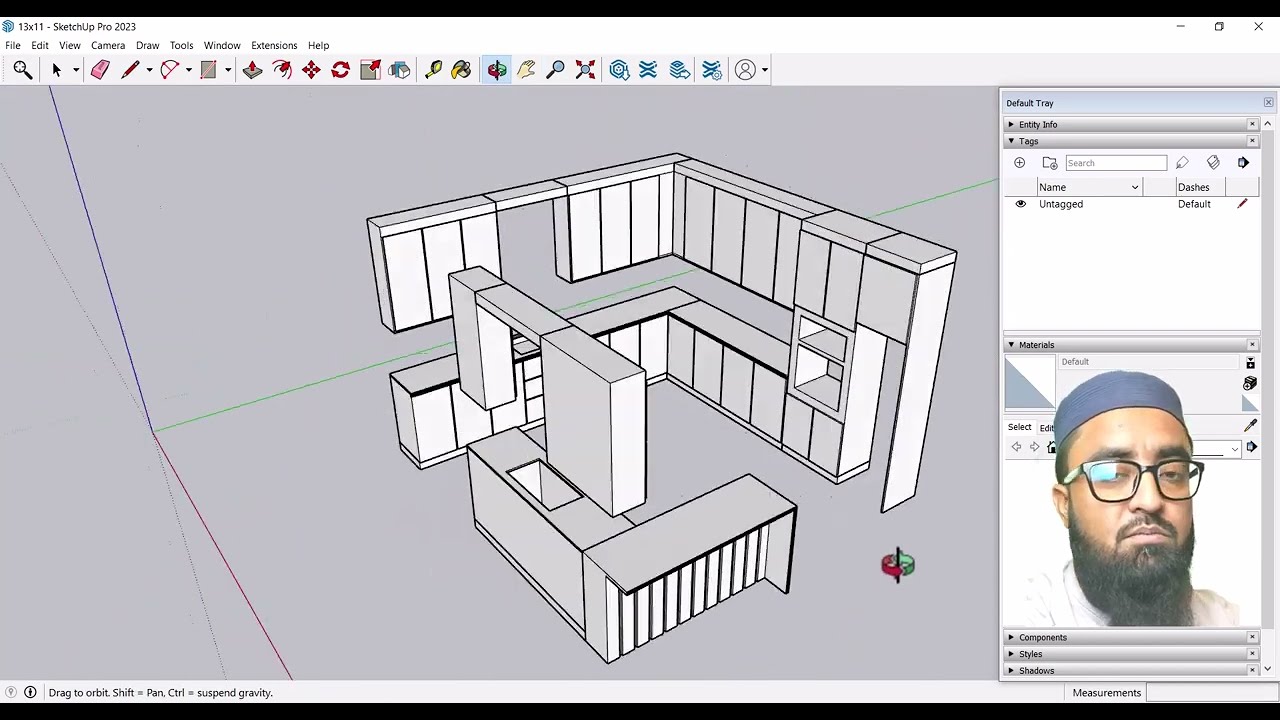Select the Zoom tool
The height and width of the screenshot is (720, 1280).
click(556, 69)
